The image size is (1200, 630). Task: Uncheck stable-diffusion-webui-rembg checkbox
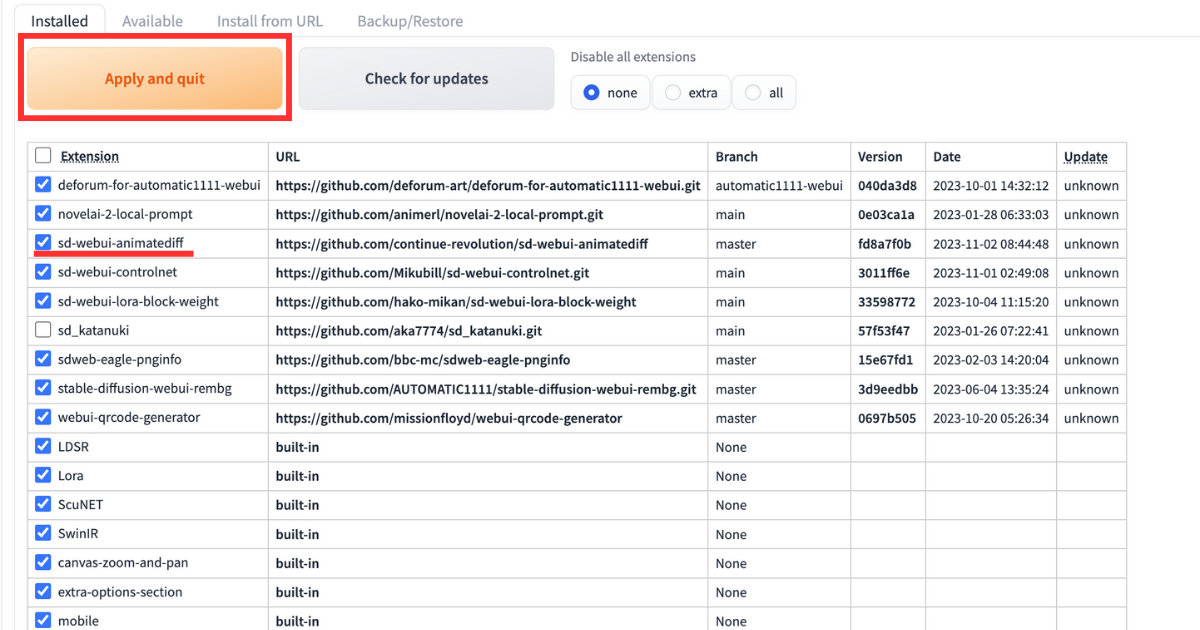43,388
